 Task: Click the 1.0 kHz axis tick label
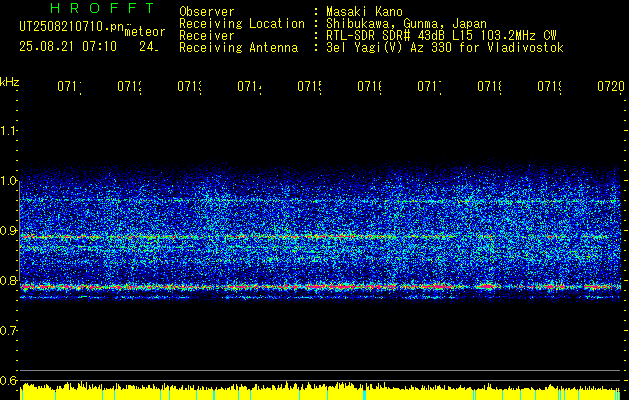coord(8,181)
